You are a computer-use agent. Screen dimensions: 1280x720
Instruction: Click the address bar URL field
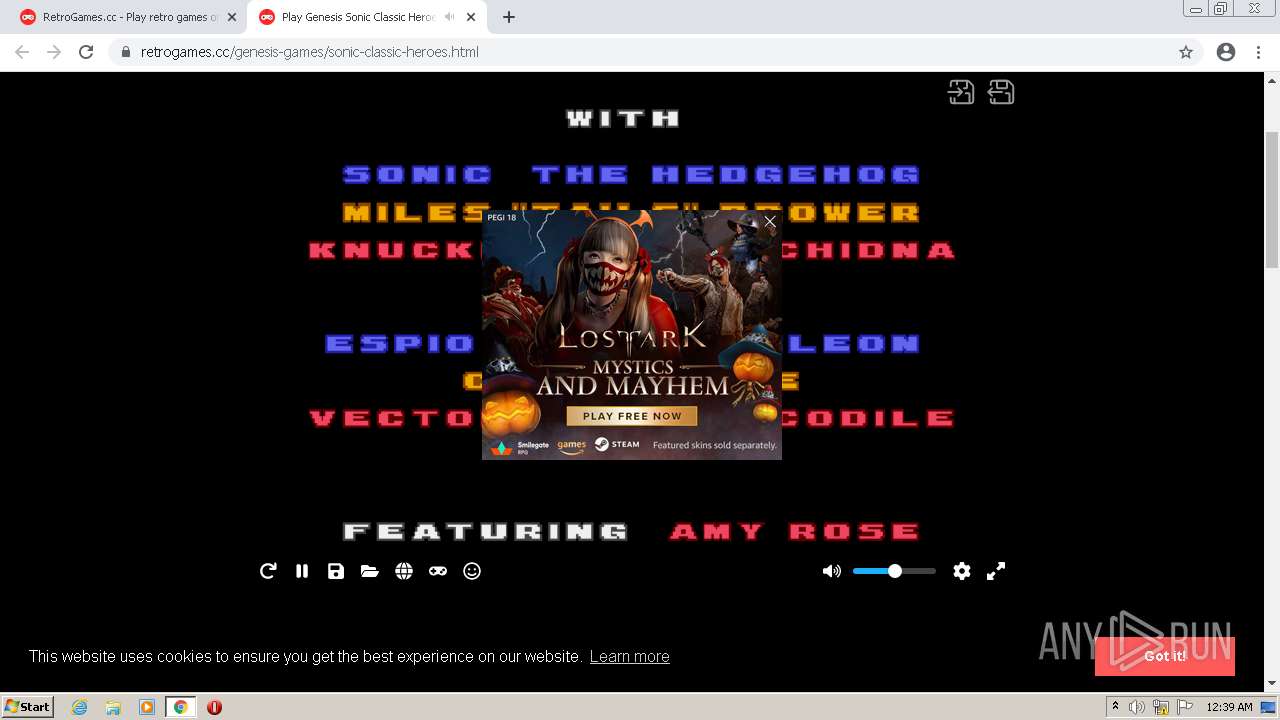[655, 52]
